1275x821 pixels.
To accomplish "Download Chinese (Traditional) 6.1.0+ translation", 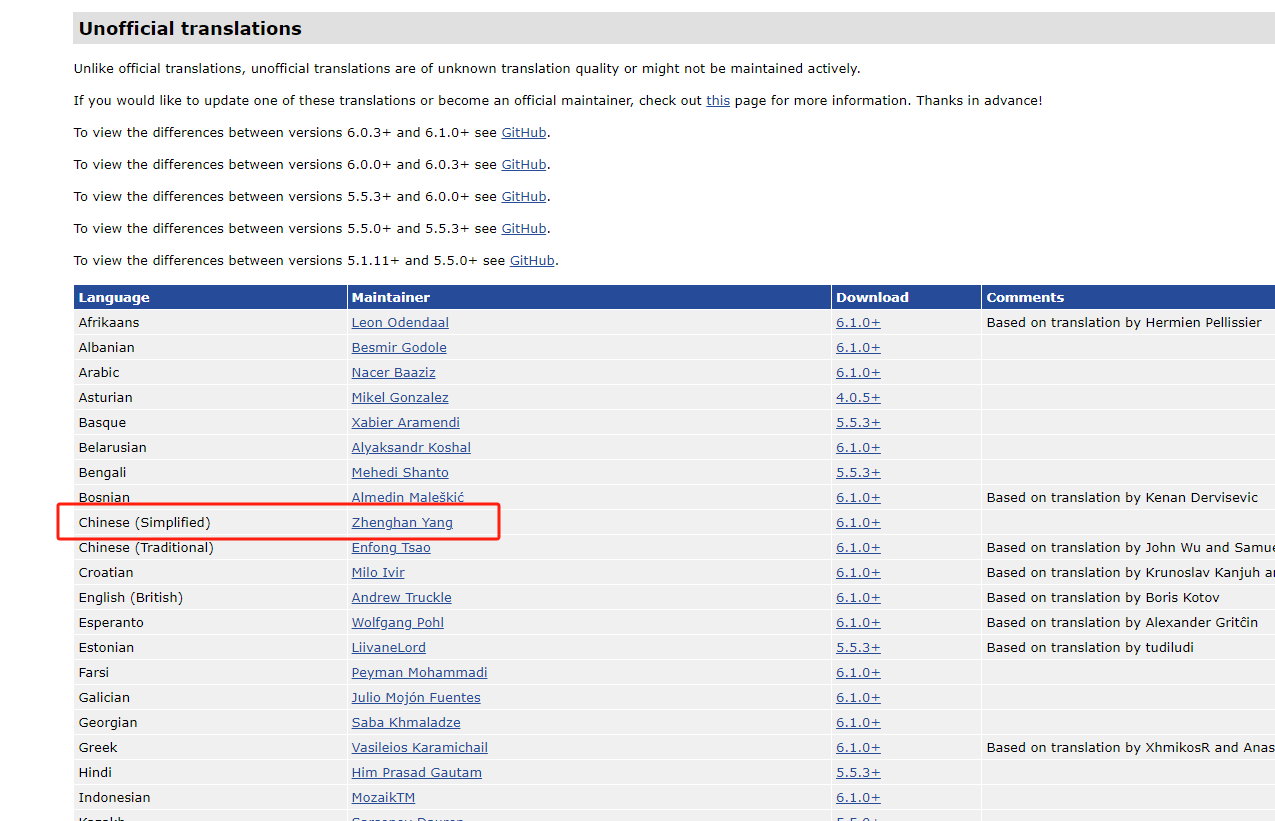I will coord(858,548).
